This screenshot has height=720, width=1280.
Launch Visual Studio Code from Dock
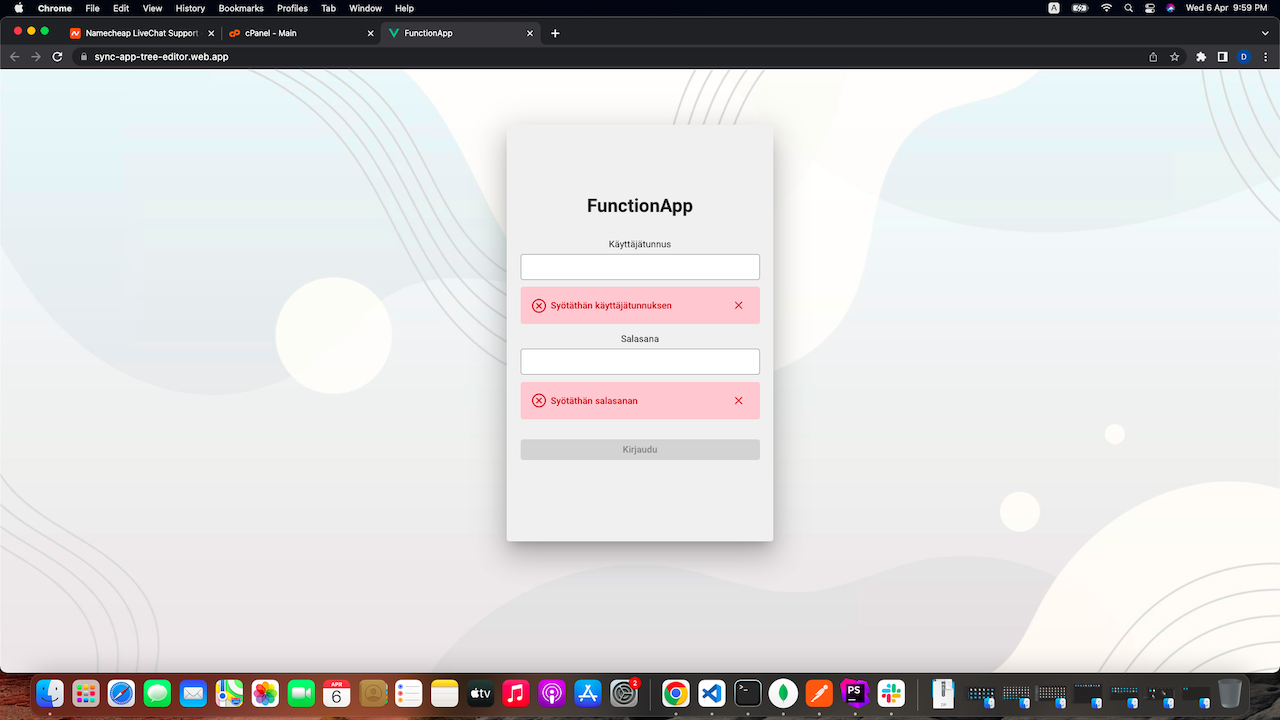(712, 692)
